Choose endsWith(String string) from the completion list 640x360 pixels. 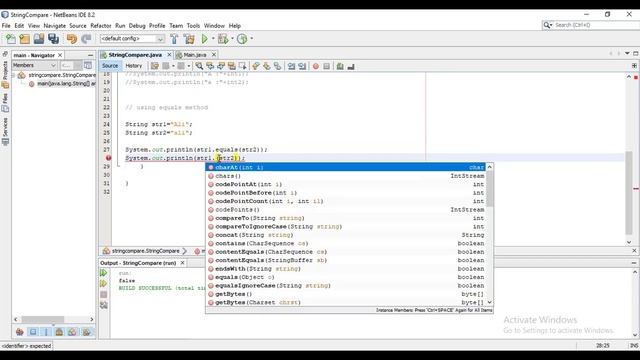coord(346,269)
